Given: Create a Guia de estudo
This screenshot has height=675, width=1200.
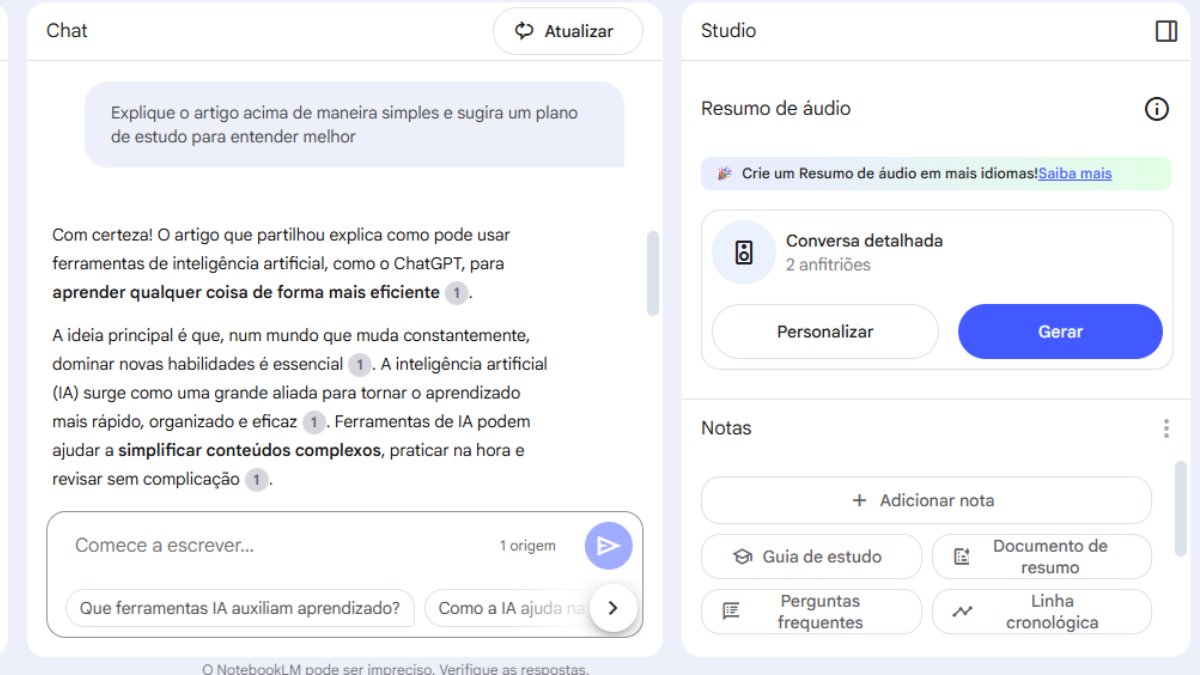Looking at the screenshot, I should [811, 557].
